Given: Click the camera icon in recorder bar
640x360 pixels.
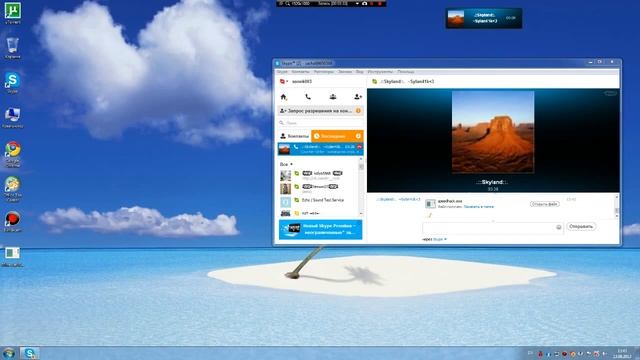Looking at the screenshot, I should tap(364, 4).
